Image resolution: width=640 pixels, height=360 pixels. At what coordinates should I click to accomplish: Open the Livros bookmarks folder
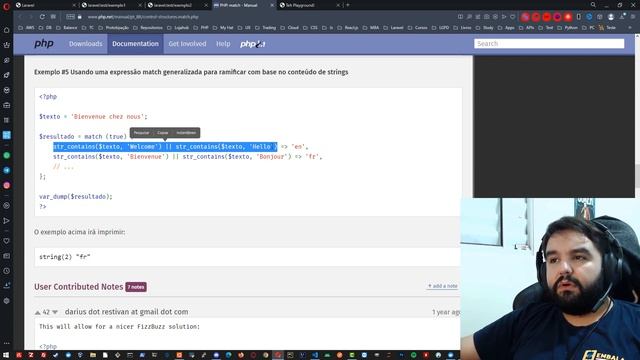tap(462, 28)
